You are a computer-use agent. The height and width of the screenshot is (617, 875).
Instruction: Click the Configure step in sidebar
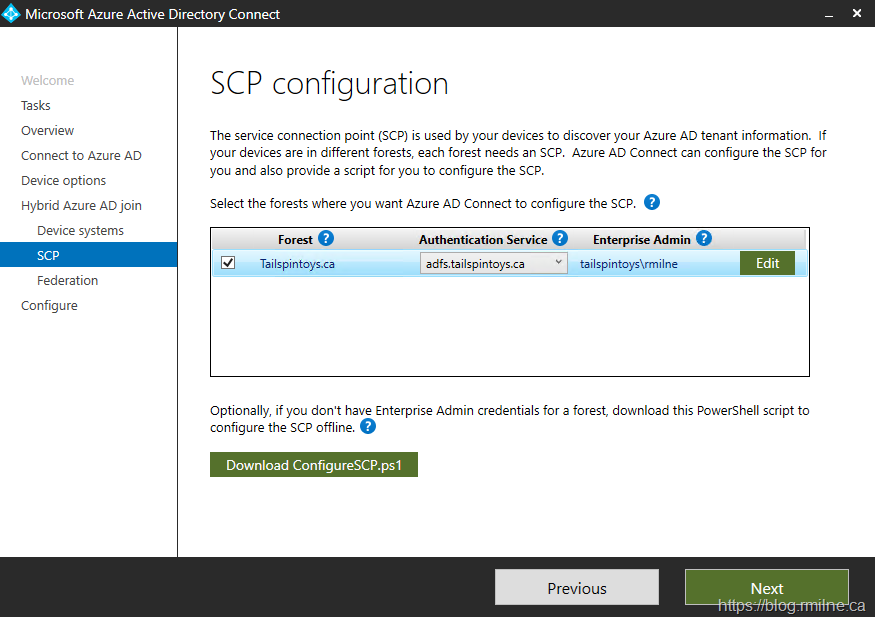pos(49,306)
